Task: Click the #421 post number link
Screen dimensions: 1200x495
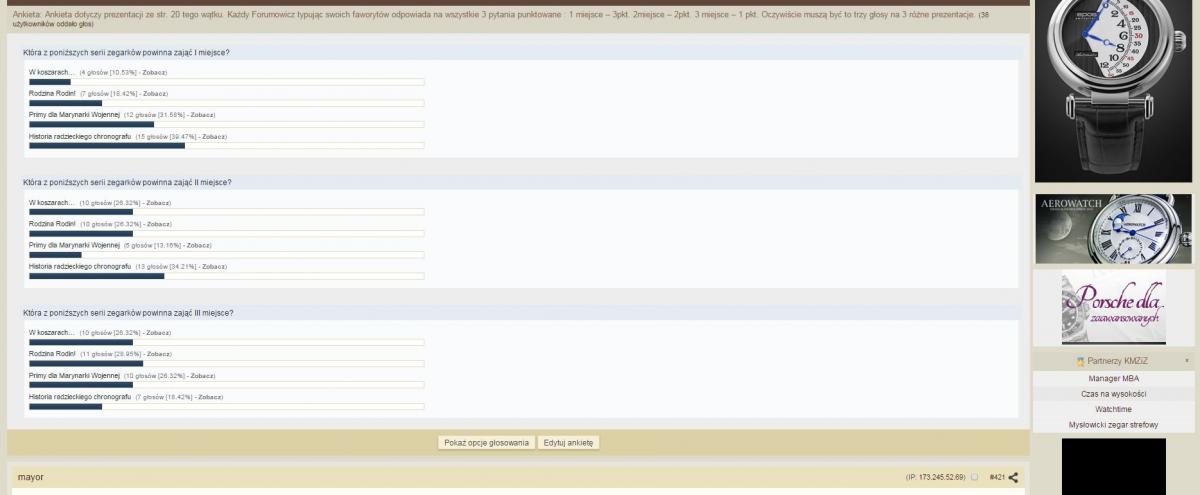Action: tap(996, 478)
